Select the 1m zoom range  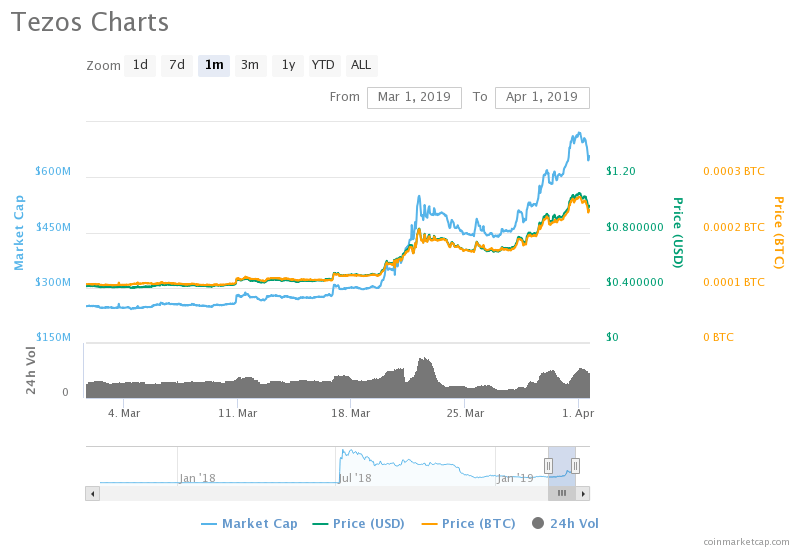[x=214, y=65]
